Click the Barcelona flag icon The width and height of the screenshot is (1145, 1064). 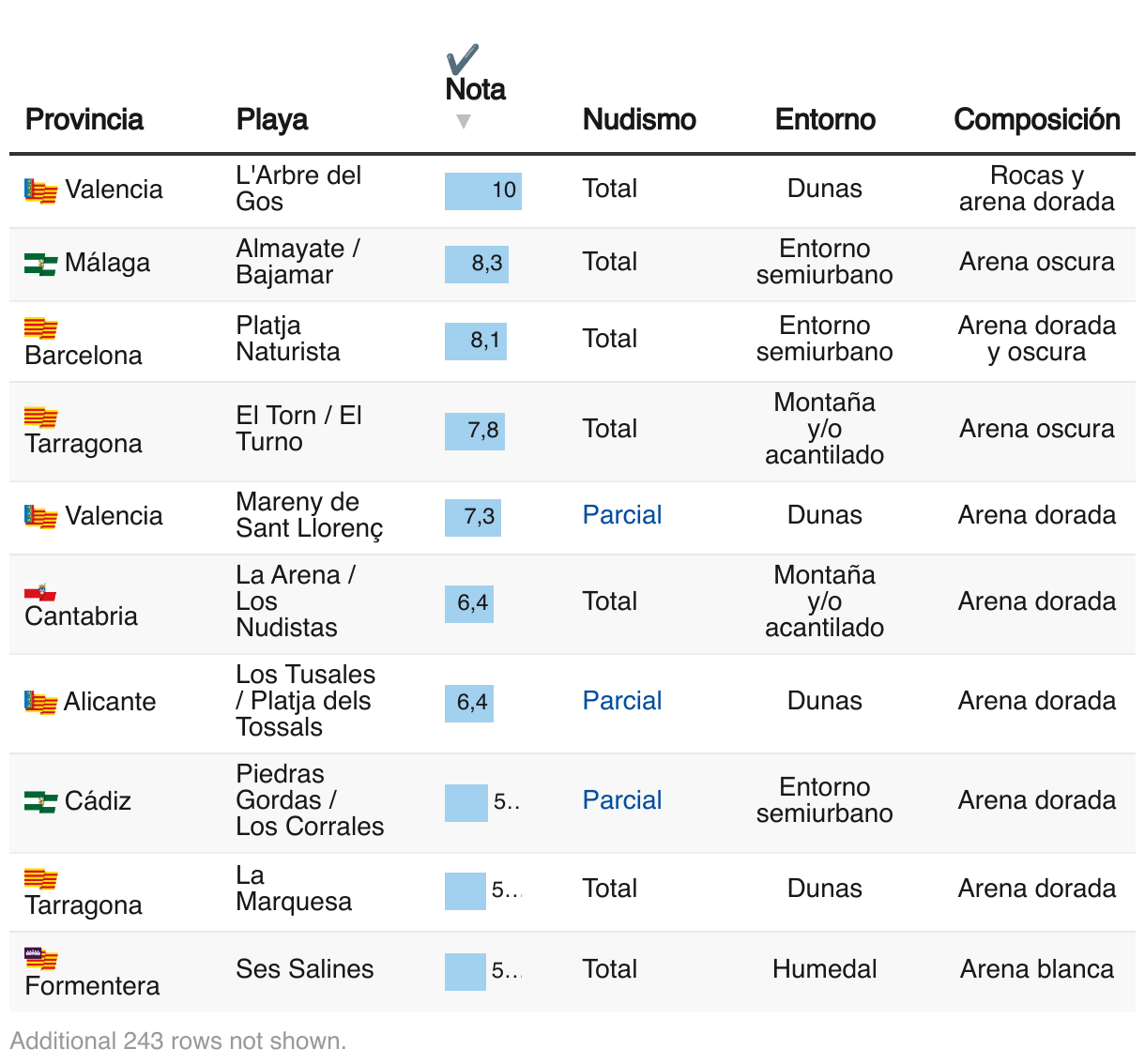click(40, 328)
